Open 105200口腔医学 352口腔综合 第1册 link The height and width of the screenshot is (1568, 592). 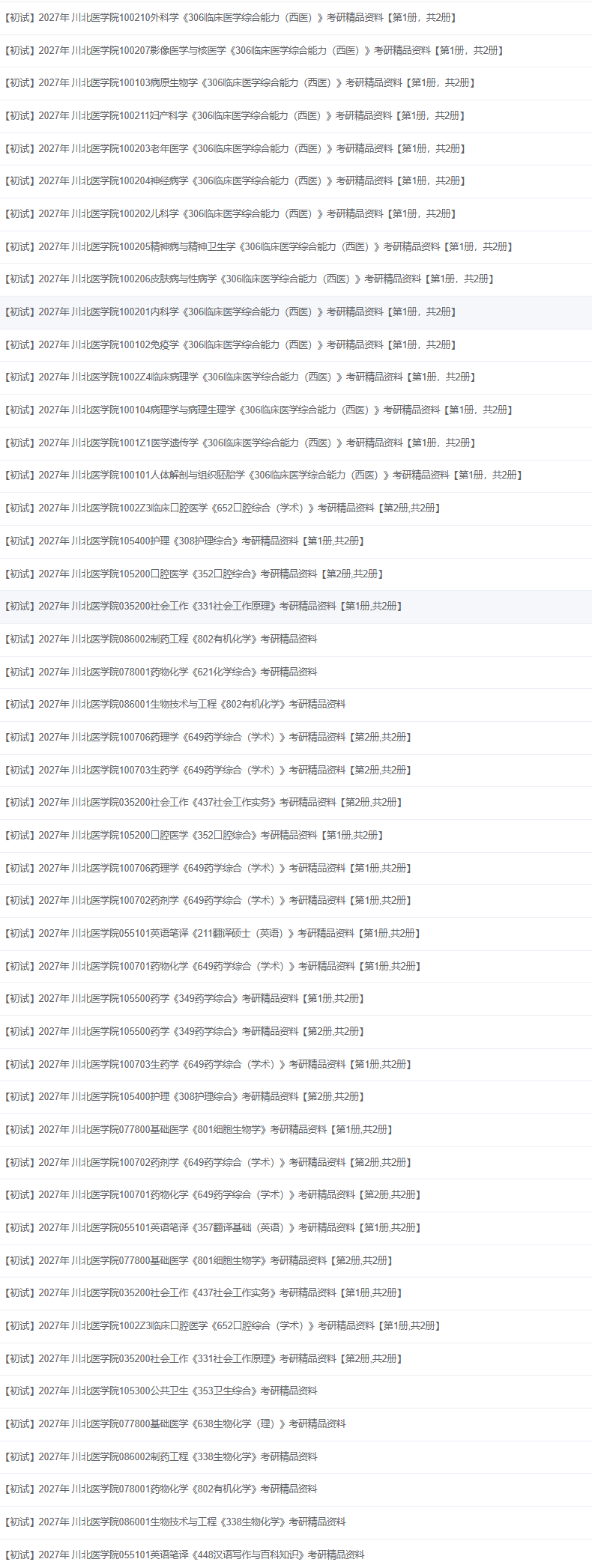[193, 835]
